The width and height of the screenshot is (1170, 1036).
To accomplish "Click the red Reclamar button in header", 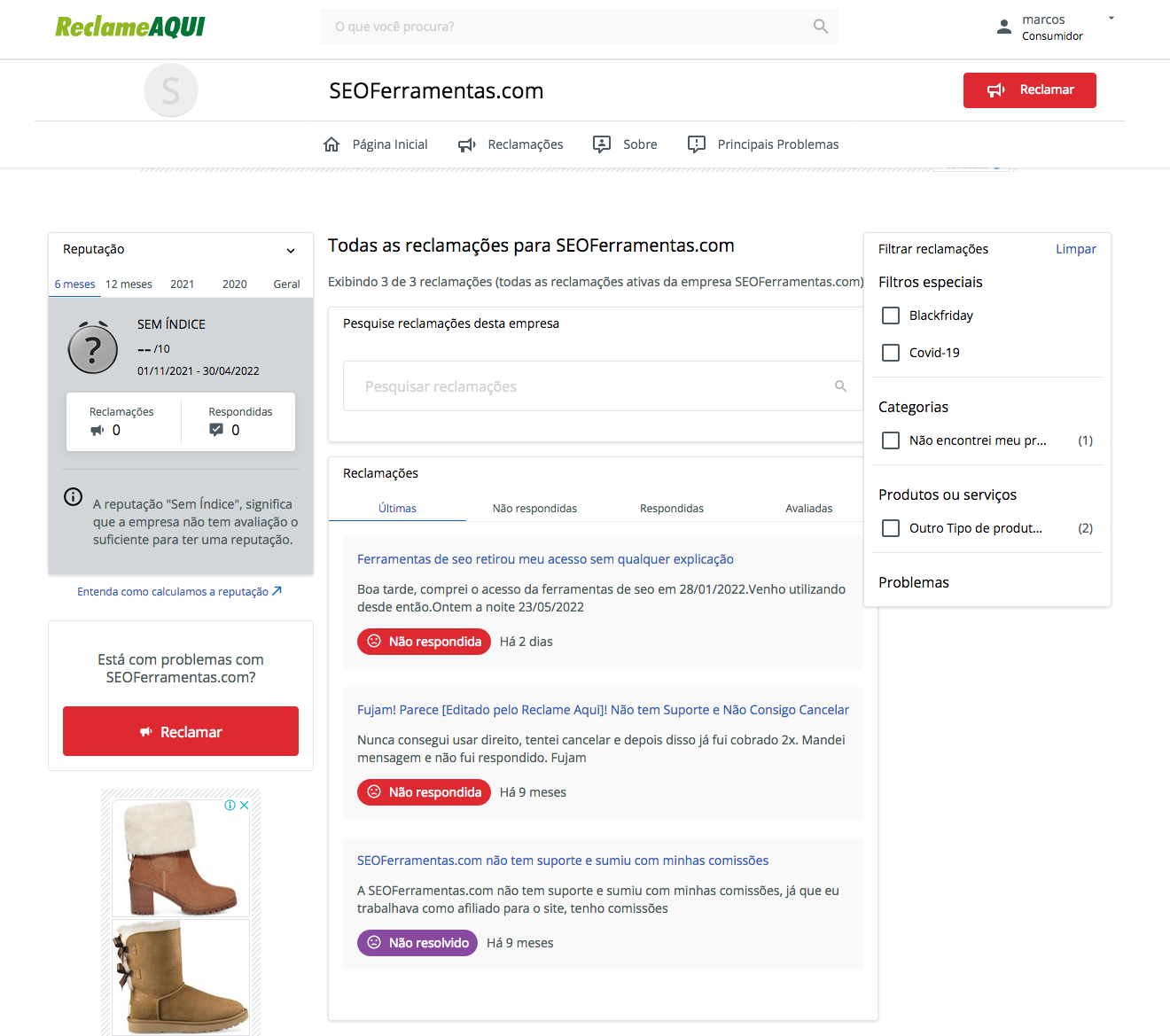I will click(1030, 90).
